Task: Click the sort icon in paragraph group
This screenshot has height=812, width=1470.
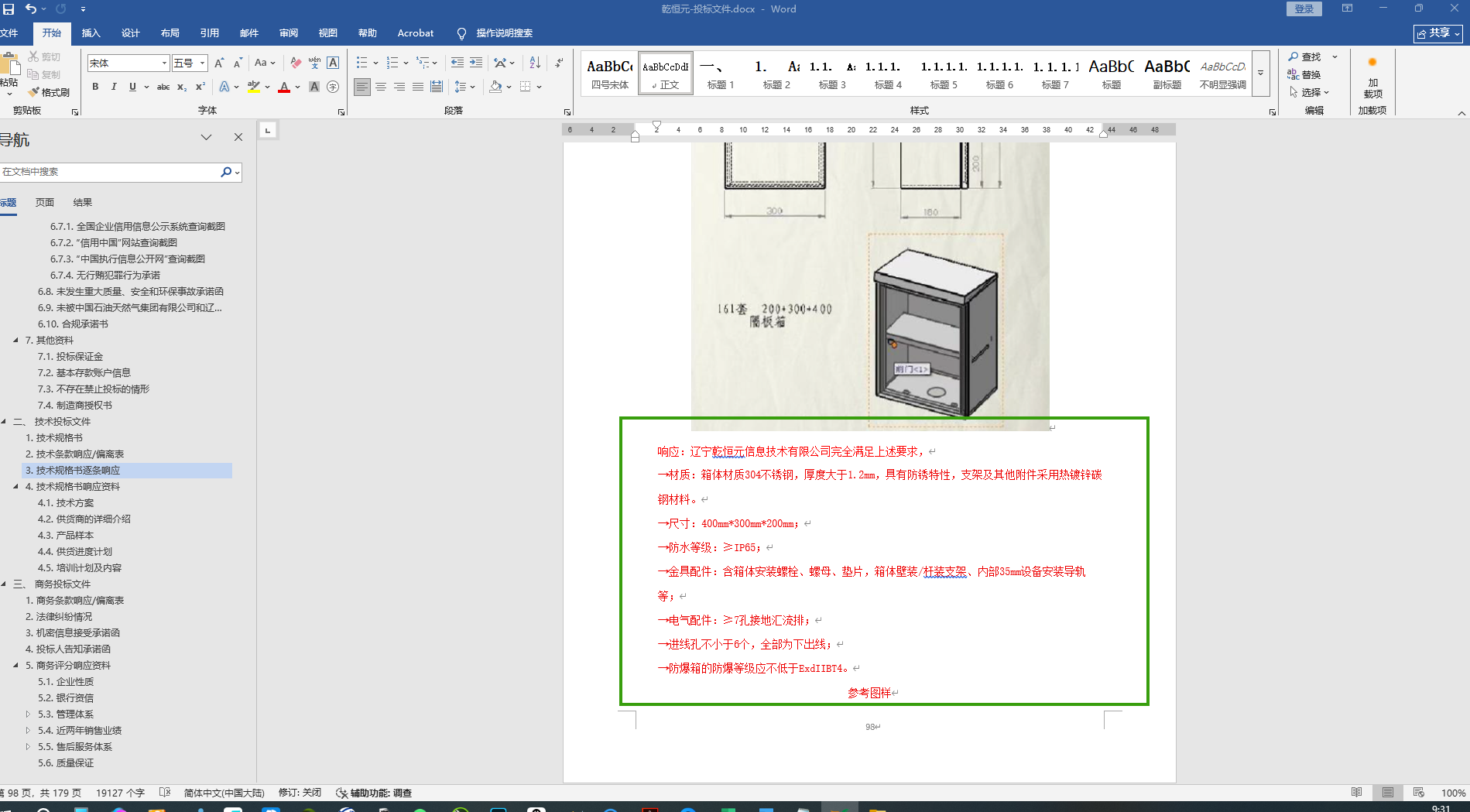Action: (535, 63)
